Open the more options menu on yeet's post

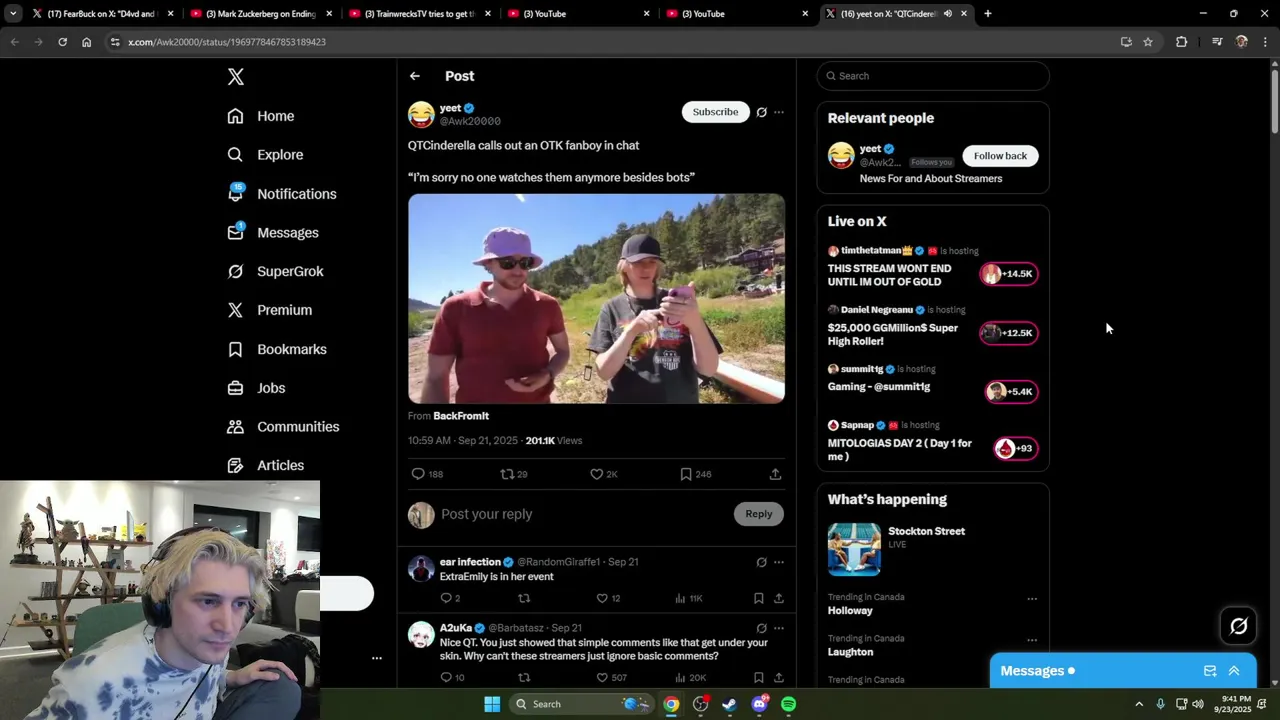coord(779,112)
